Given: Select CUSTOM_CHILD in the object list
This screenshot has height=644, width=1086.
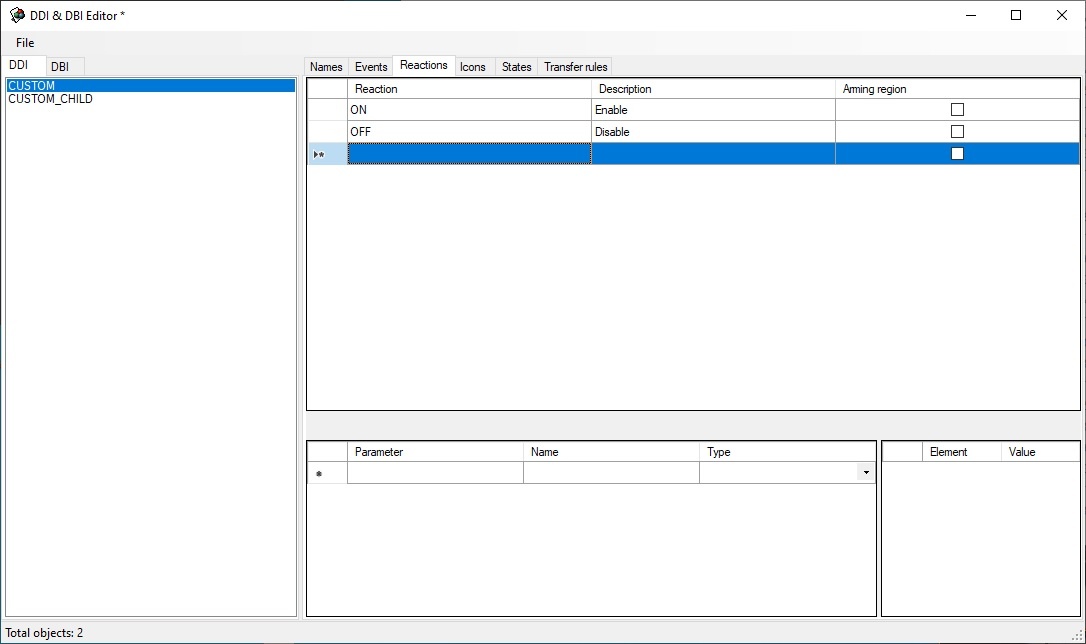Looking at the screenshot, I should click(x=50, y=100).
